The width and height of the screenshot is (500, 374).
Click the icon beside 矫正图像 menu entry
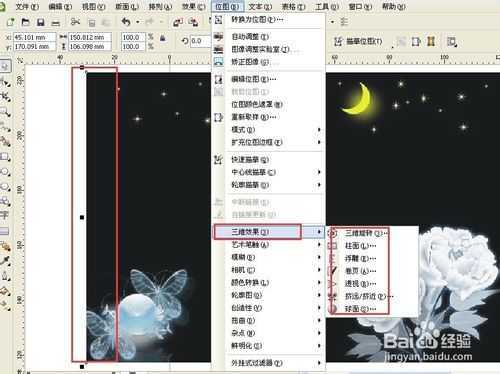tap(218, 62)
